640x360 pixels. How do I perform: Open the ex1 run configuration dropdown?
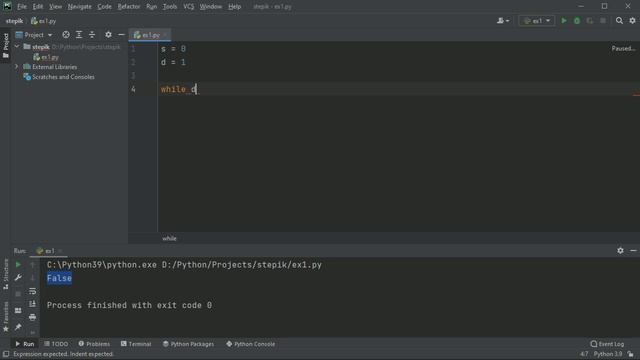tap(537, 20)
